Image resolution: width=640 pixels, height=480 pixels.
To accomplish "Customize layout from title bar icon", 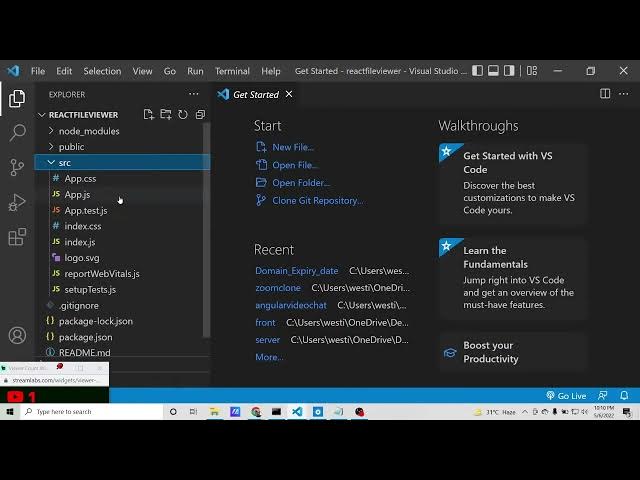I will click(x=532, y=71).
